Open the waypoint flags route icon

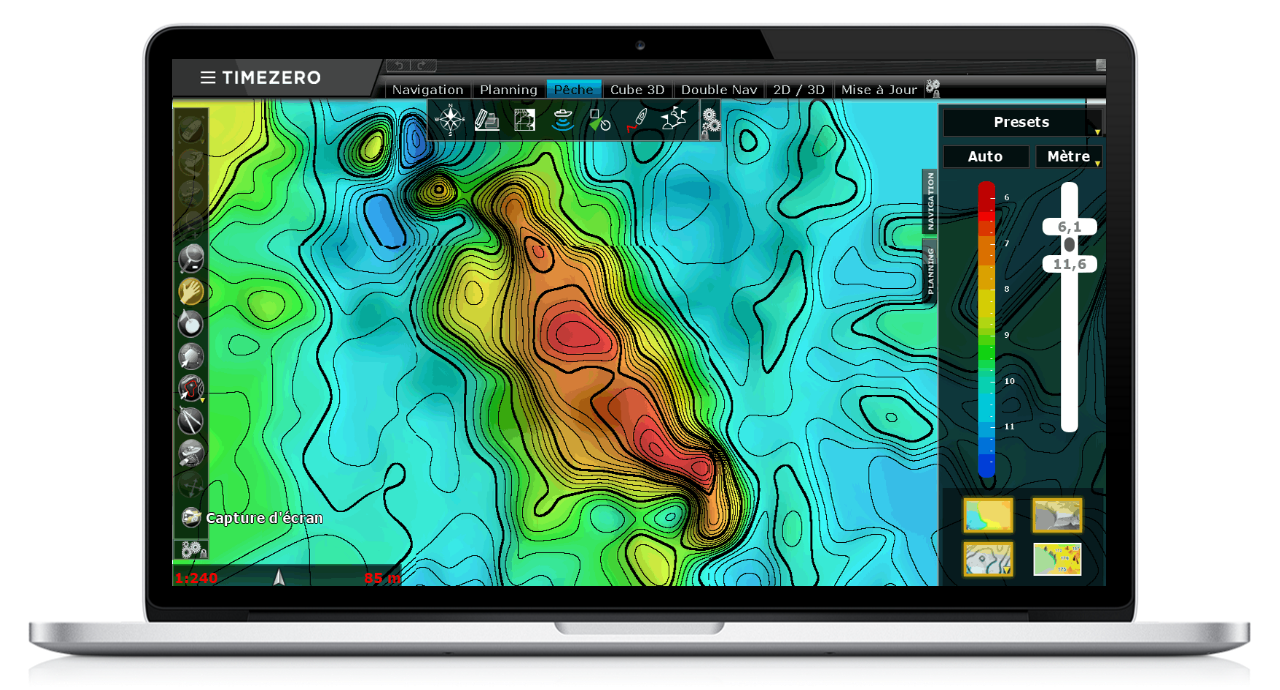[x=674, y=120]
